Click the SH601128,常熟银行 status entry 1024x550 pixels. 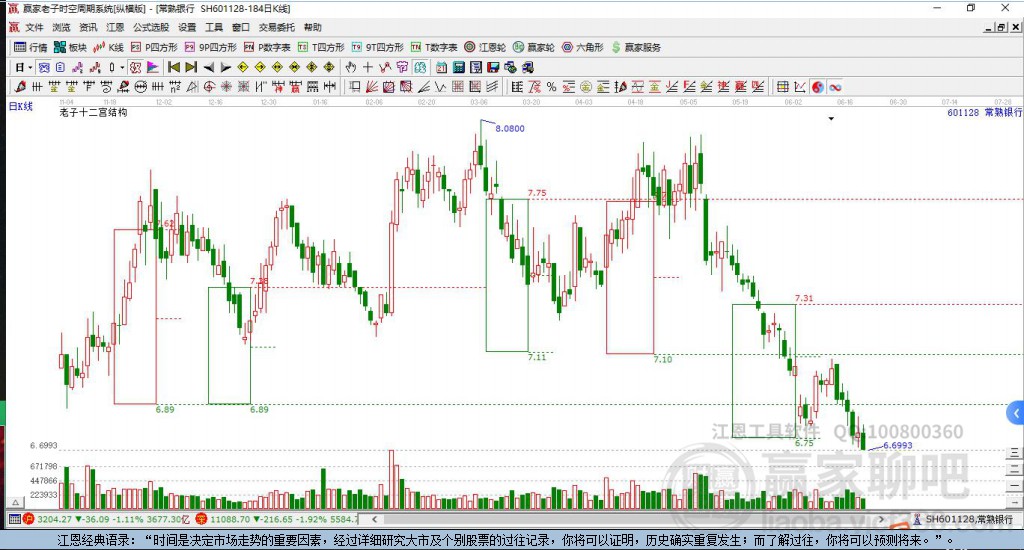pos(963,519)
